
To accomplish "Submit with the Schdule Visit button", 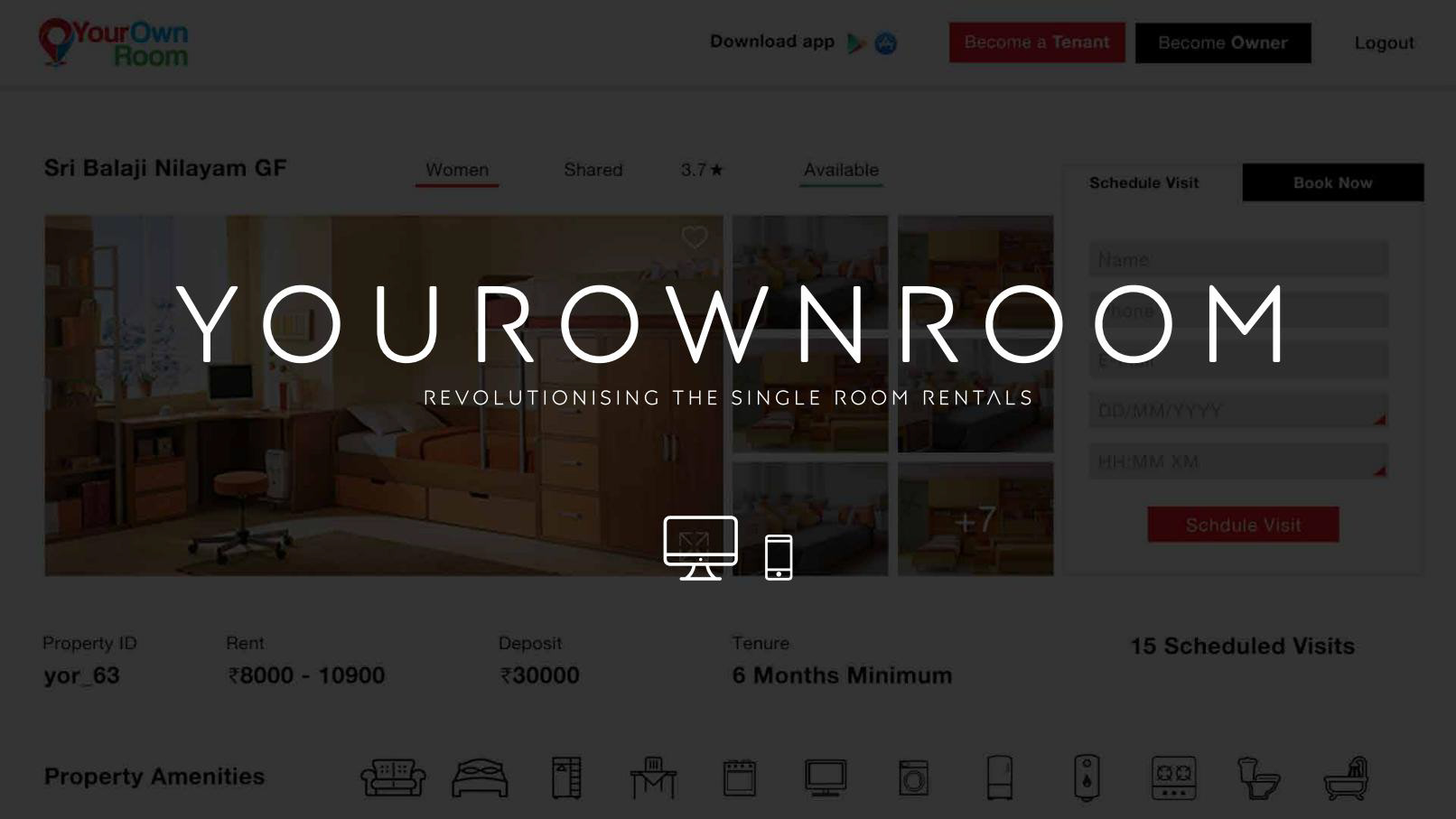I will coord(1243,525).
